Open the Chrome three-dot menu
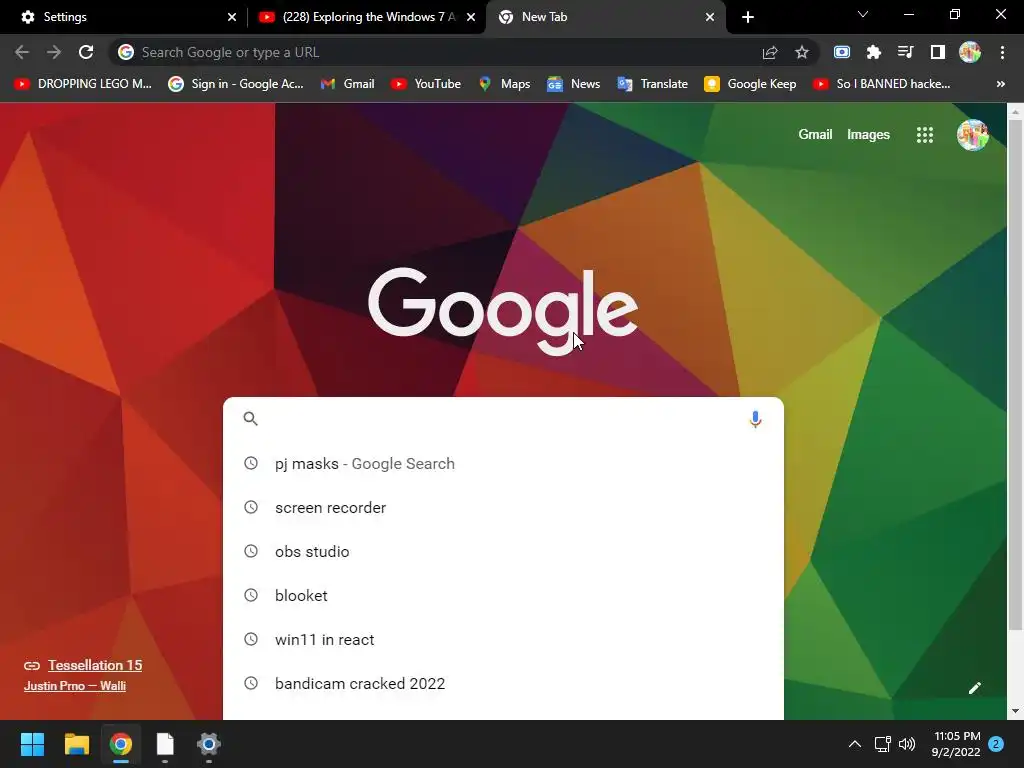Image resolution: width=1024 pixels, height=768 pixels. tap(1002, 52)
